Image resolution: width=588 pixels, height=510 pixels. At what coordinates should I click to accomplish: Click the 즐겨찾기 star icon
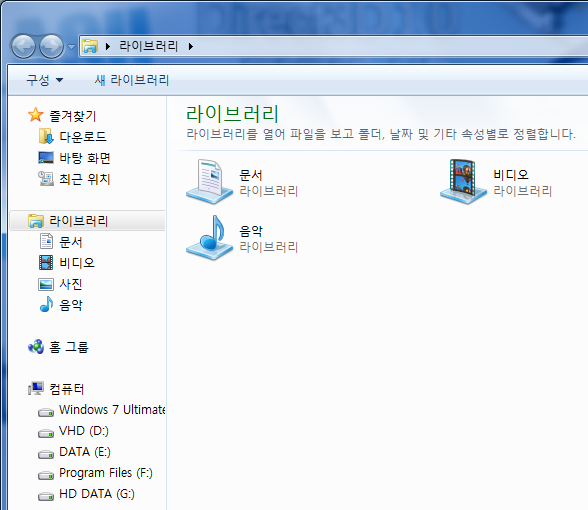pyautogui.click(x=36, y=115)
